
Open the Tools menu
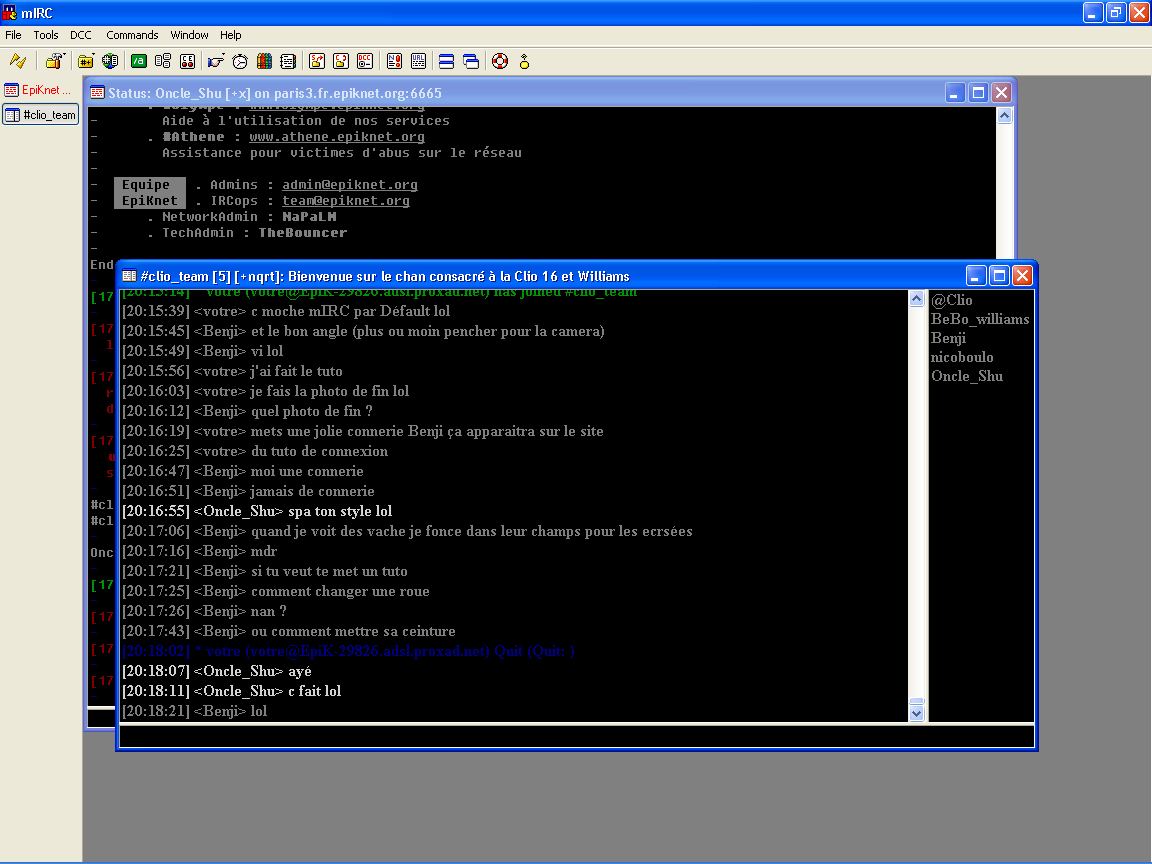(46, 35)
